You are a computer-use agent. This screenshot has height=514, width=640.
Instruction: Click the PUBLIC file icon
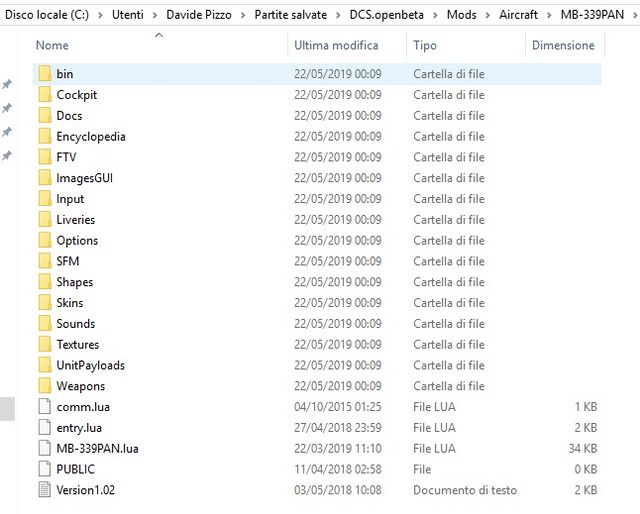(x=45, y=469)
